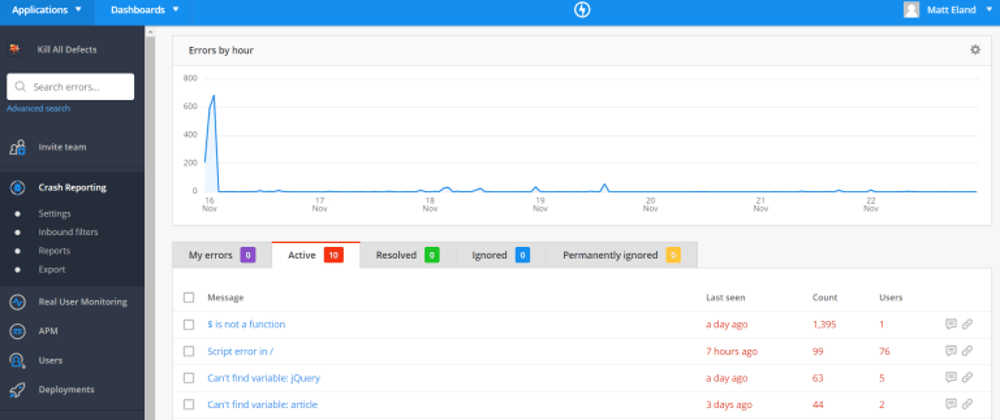Sort by the Count column header
Image resolution: width=1000 pixels, height=420 pixels.
pos(825,297)
